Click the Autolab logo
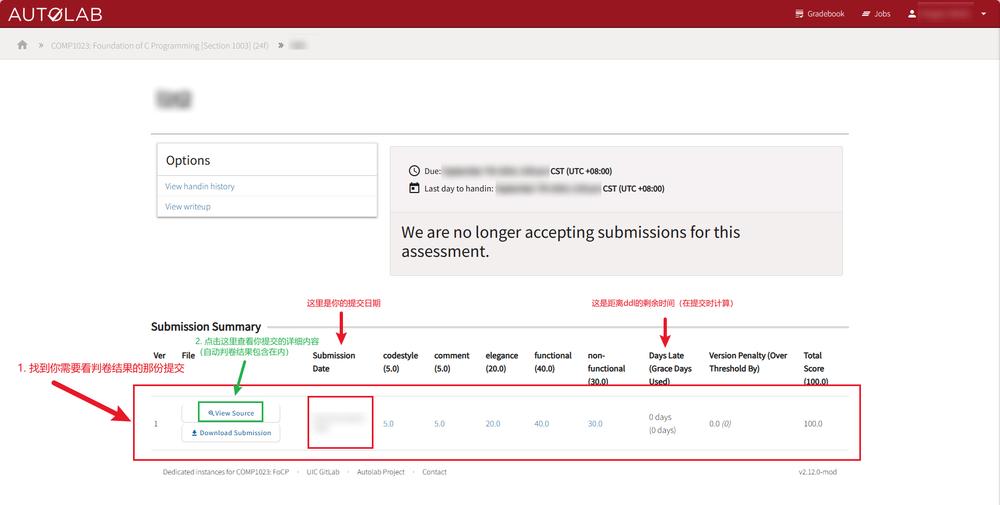The width and height of the screenshot is (1000, 505). [55, 14]
